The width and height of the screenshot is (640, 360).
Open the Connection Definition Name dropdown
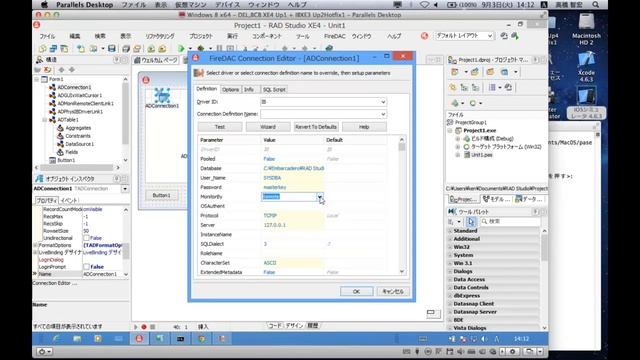coord(383,114)
